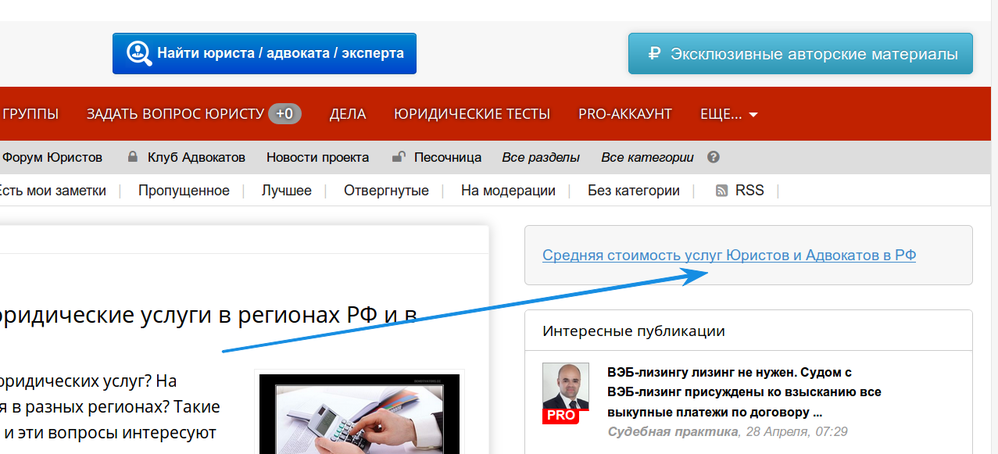Open the Все категории category selector

pyautogui.click(x=647, y=157)
